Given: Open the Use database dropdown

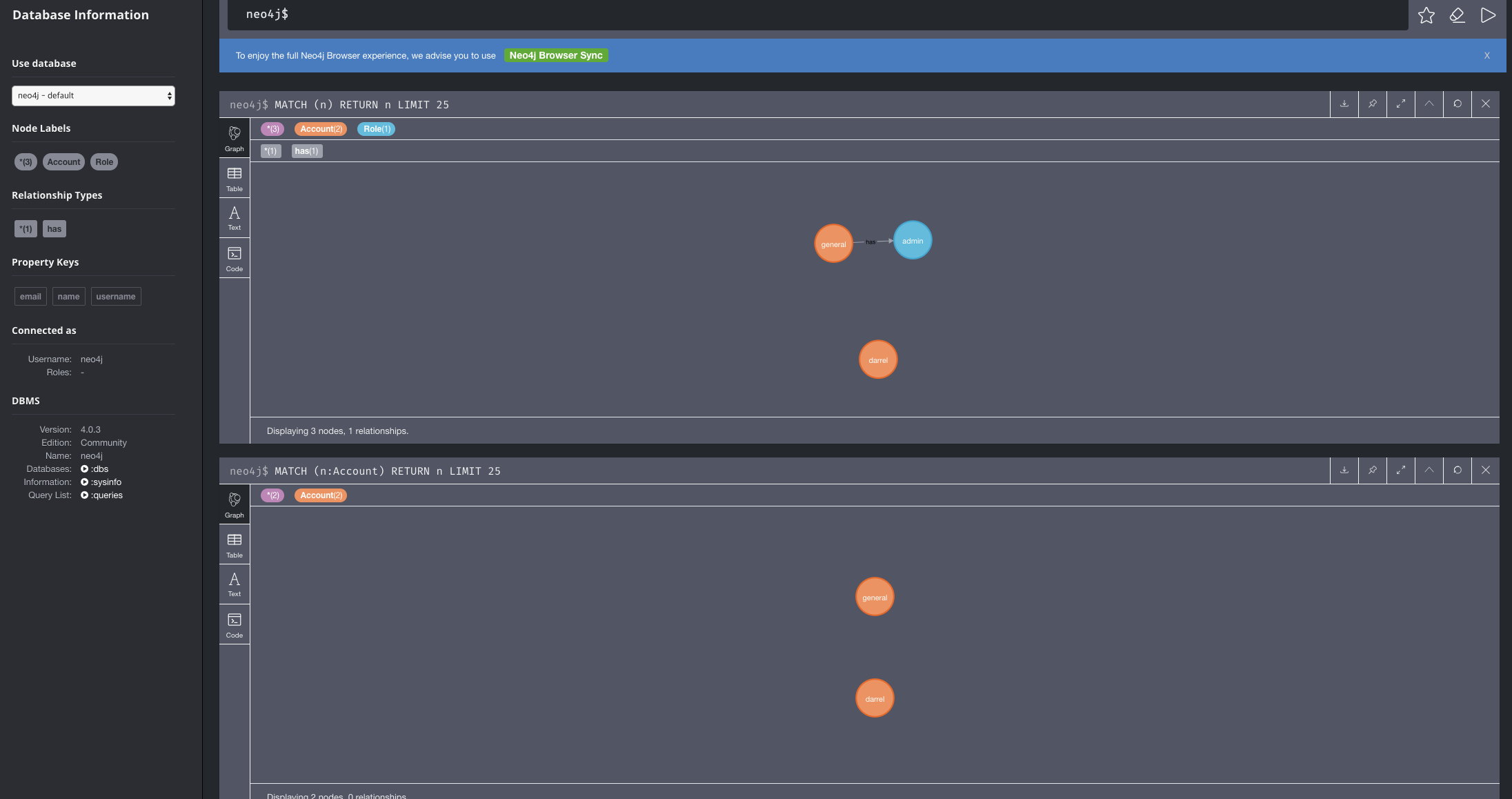Looking at the screenshot, I should [x=93, y=96].
